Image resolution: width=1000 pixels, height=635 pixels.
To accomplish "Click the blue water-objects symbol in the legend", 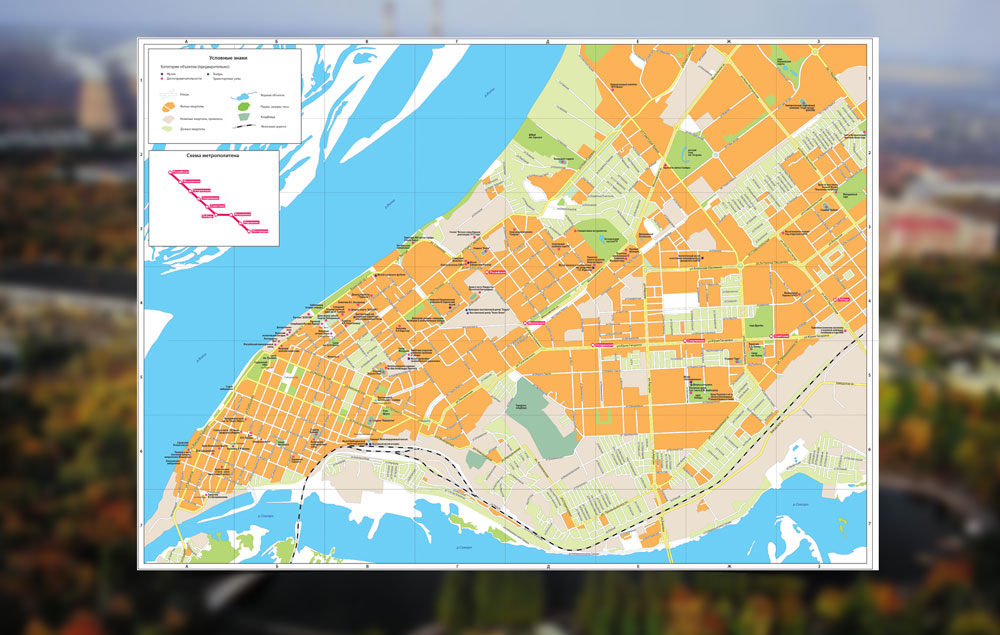I will pos(242,96).
